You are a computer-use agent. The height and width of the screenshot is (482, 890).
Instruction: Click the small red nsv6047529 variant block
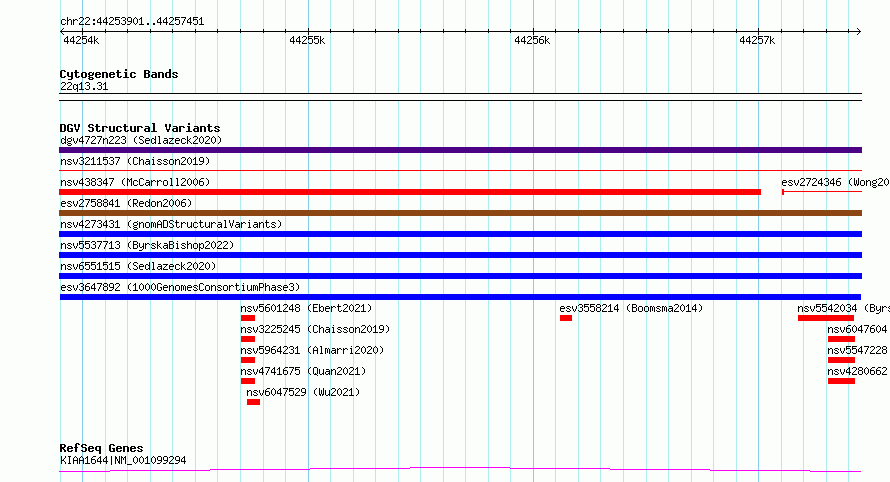[x=253, y=402]
